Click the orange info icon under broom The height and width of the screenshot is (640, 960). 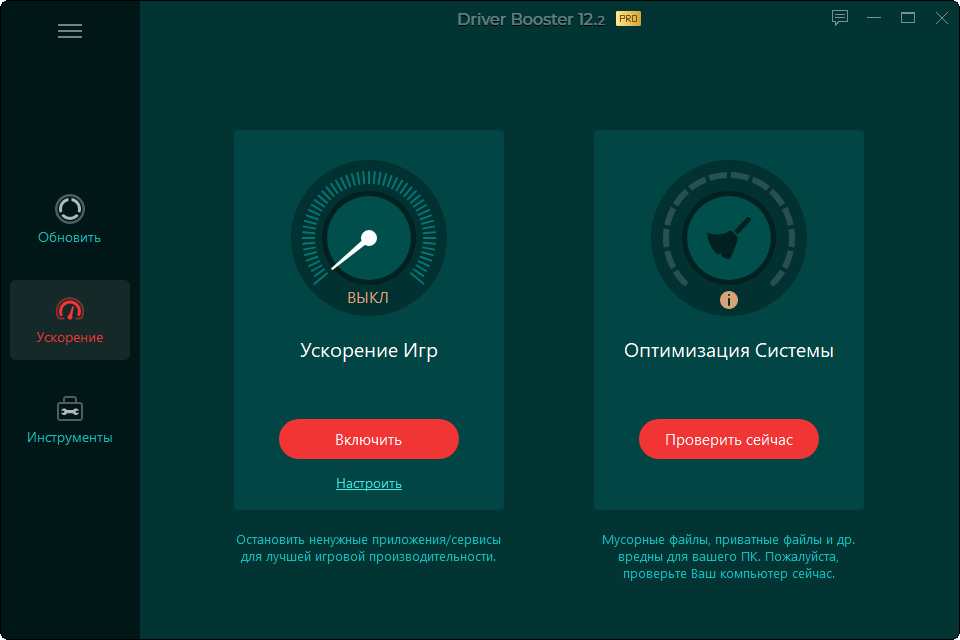[x=729, y=300]
